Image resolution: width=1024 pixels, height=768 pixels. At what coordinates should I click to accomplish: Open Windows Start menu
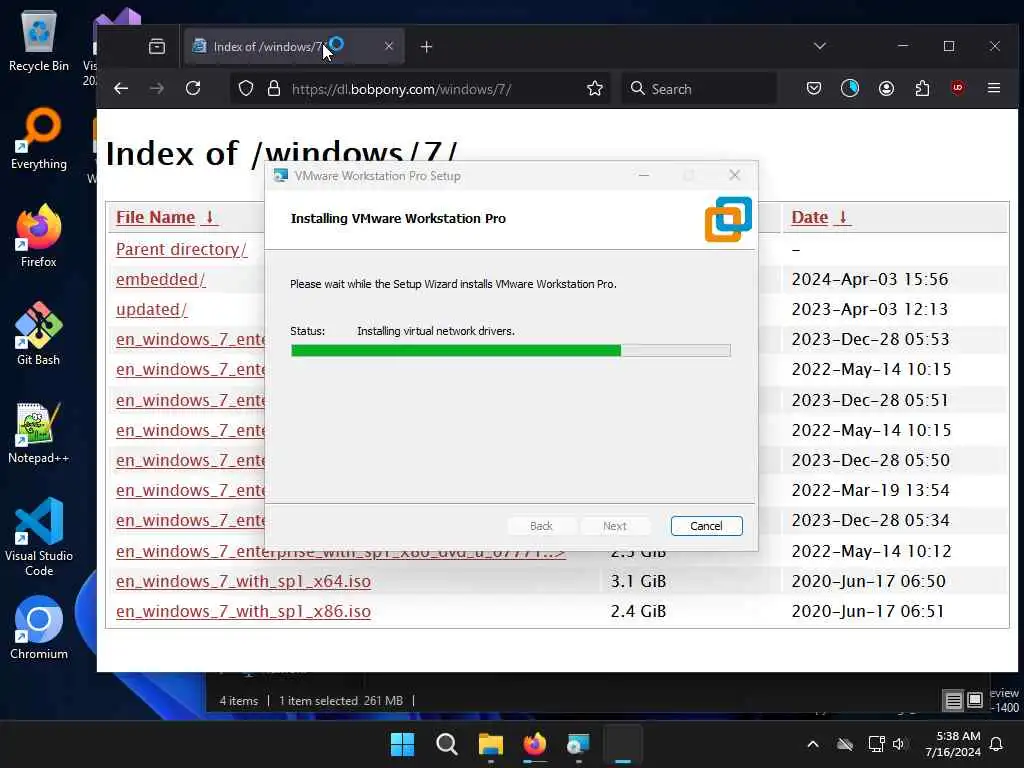(x=402, y=744)
